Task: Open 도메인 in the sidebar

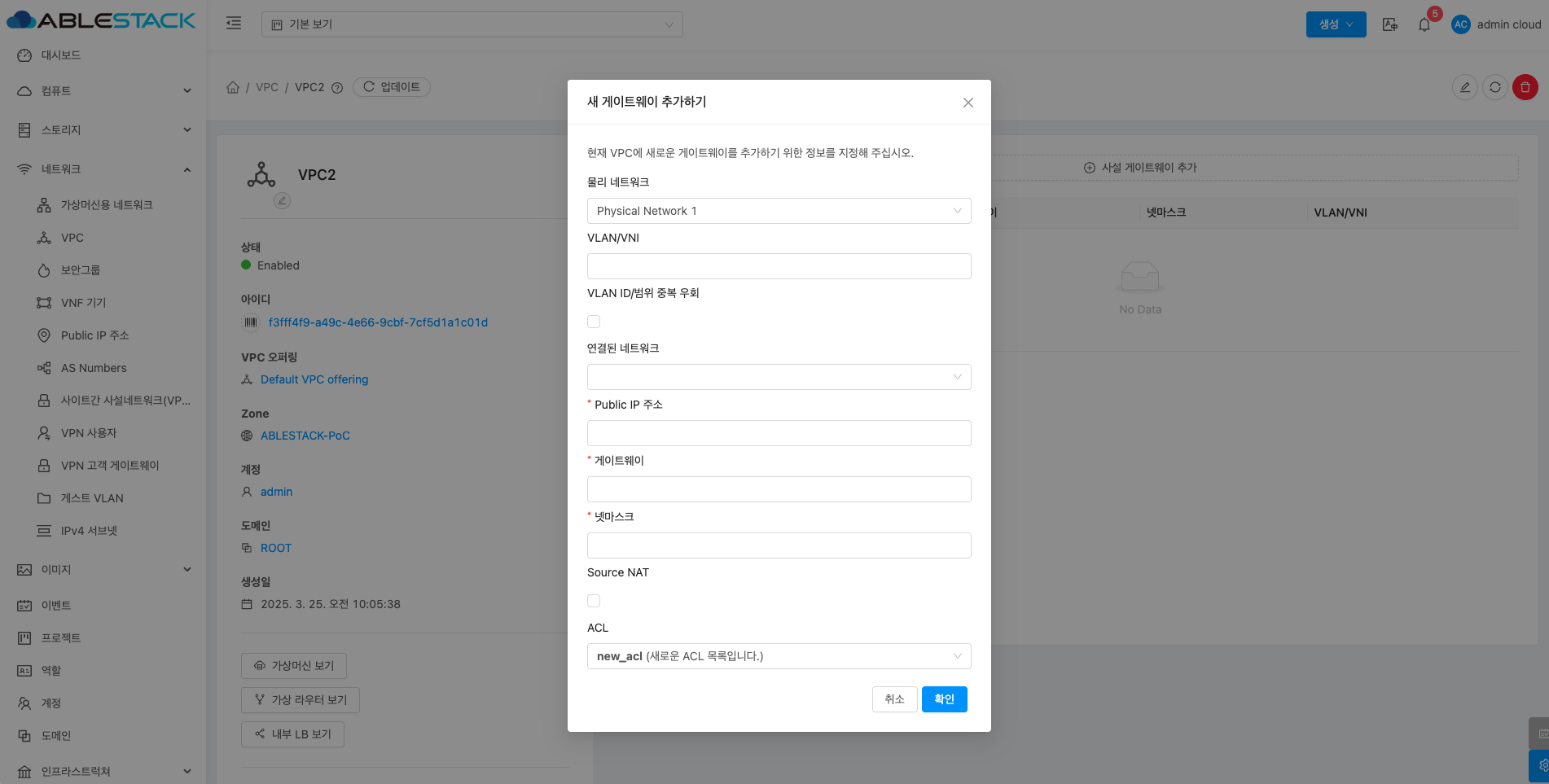Action: click(103, 736)
